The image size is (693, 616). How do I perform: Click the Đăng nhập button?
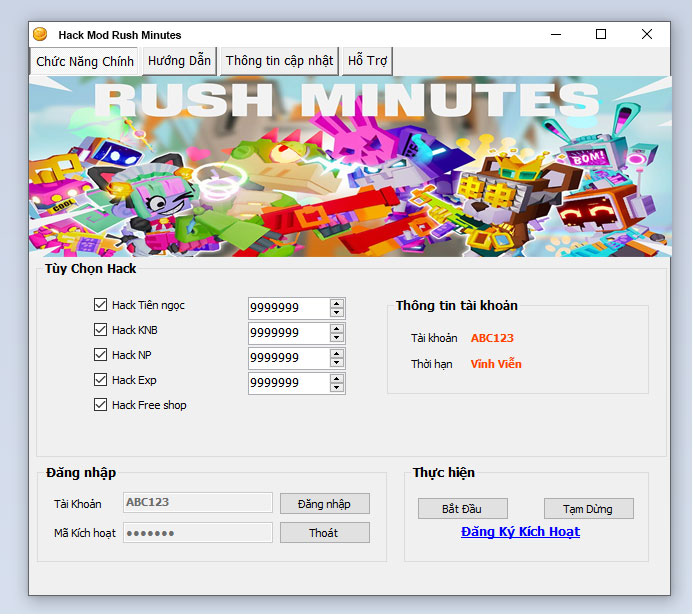point(325,504)
